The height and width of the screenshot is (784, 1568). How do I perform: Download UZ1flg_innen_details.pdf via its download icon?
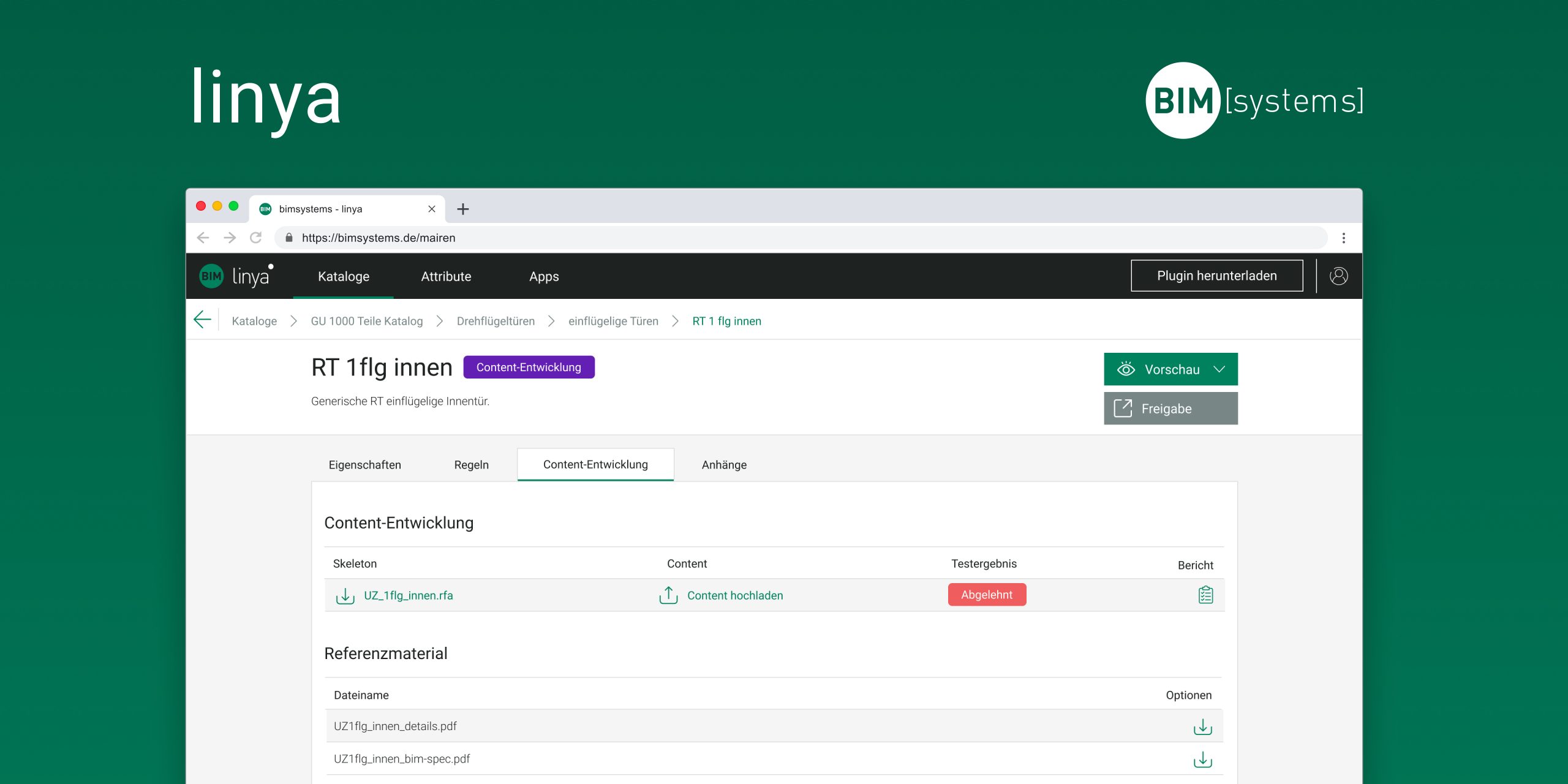click(x=1202, y=726)
